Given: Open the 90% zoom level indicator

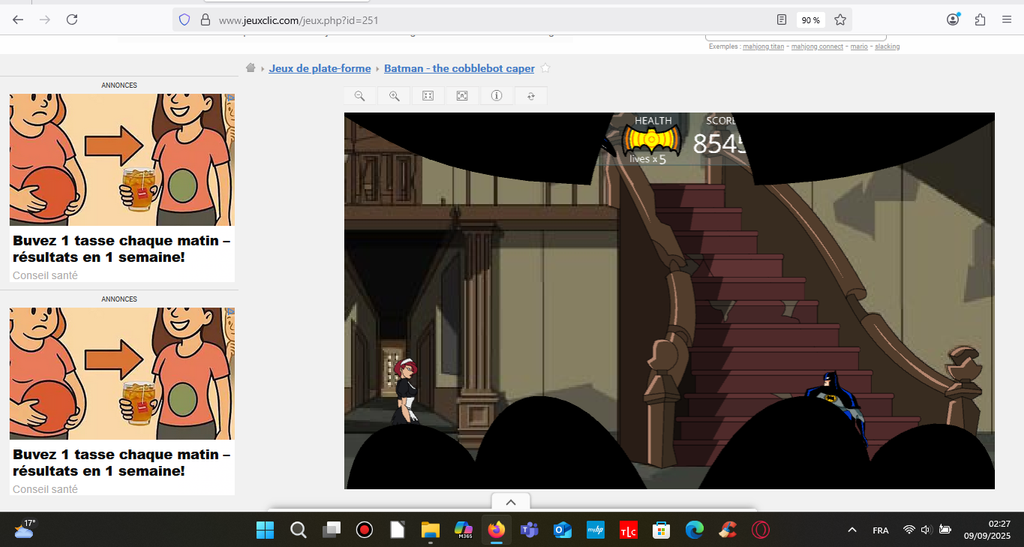Looking at the screenshot, I should (x=810, y=19).
